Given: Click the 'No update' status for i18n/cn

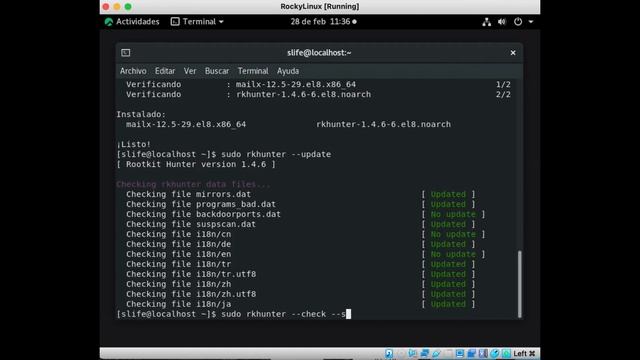Looking at the screenshot, I should [453, 234].
